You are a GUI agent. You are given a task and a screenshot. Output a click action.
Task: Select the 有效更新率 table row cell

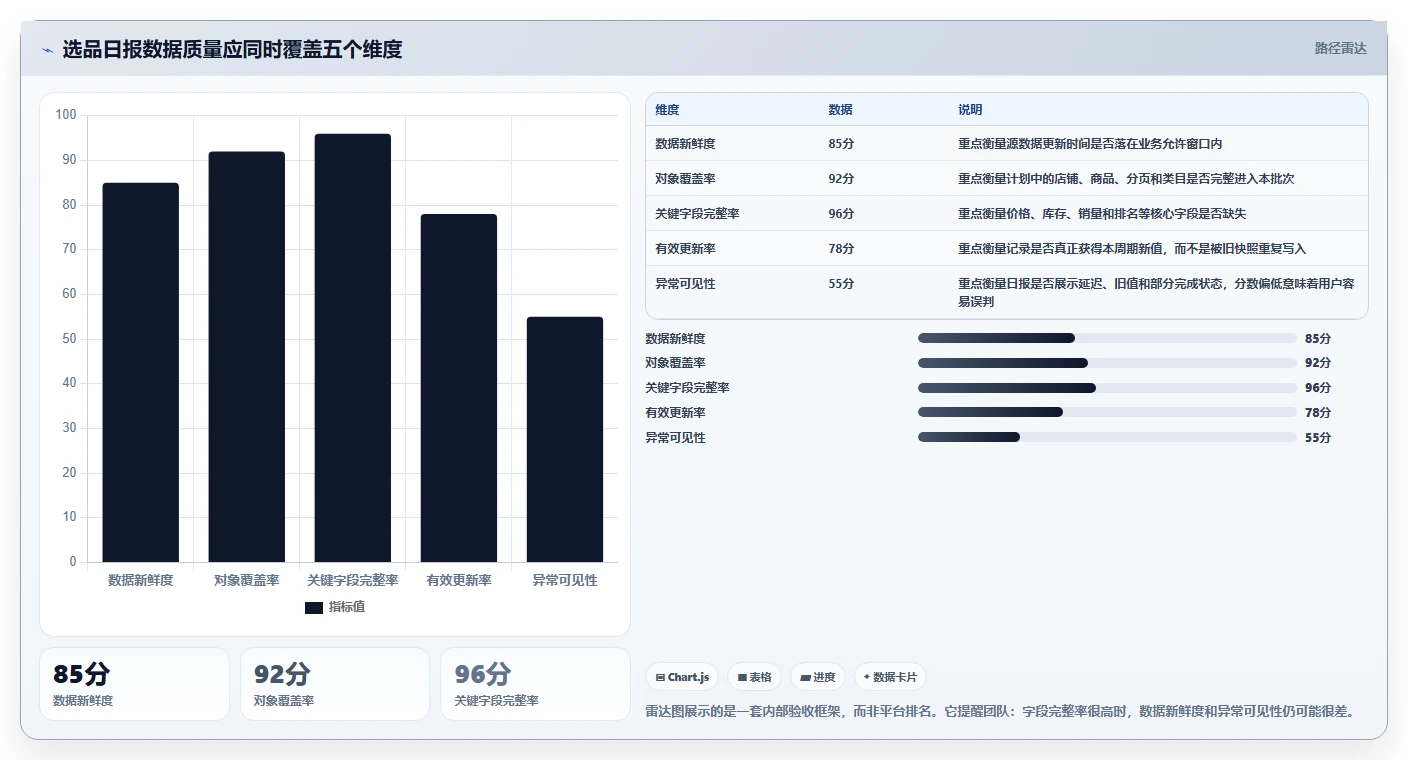point(685,249)
